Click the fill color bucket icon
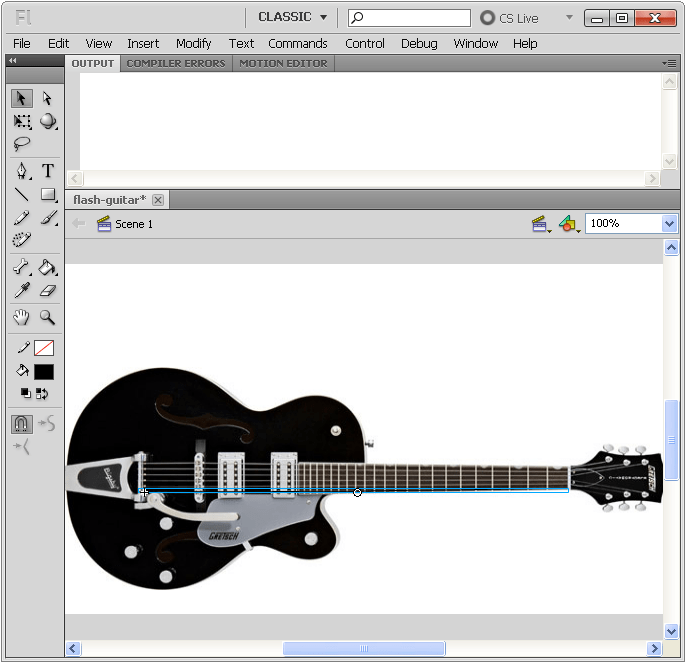This screenshot has height=663, width=687. [22, 371]
